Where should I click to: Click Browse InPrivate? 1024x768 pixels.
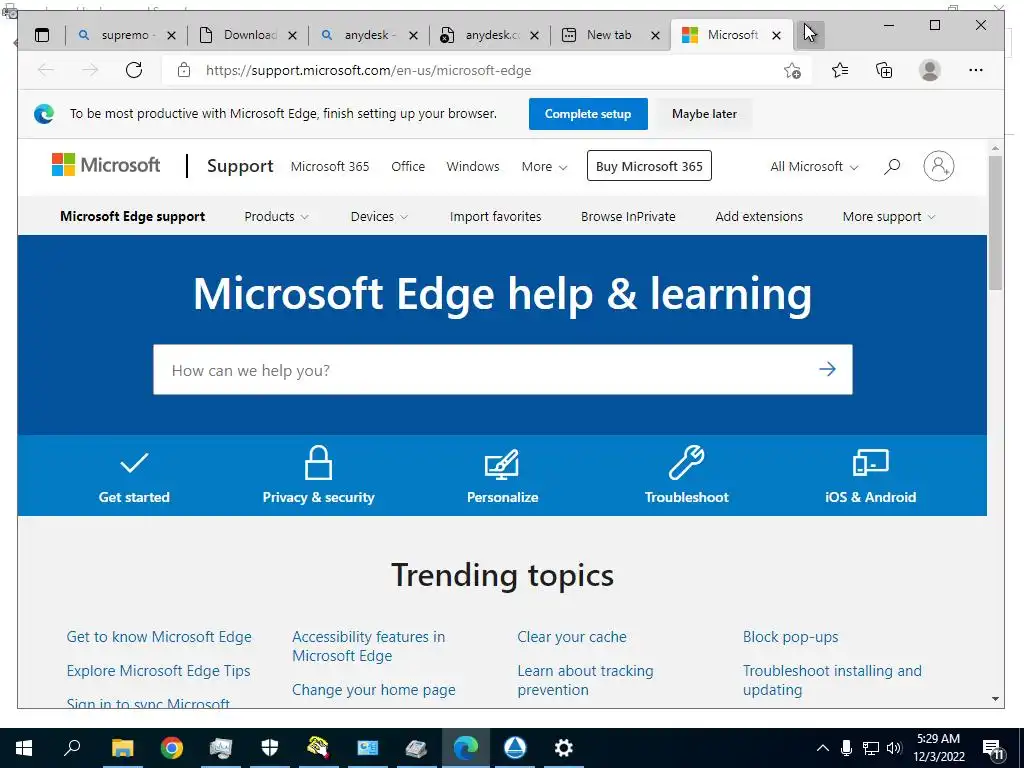pyautogui.click(x=628, y=216)
